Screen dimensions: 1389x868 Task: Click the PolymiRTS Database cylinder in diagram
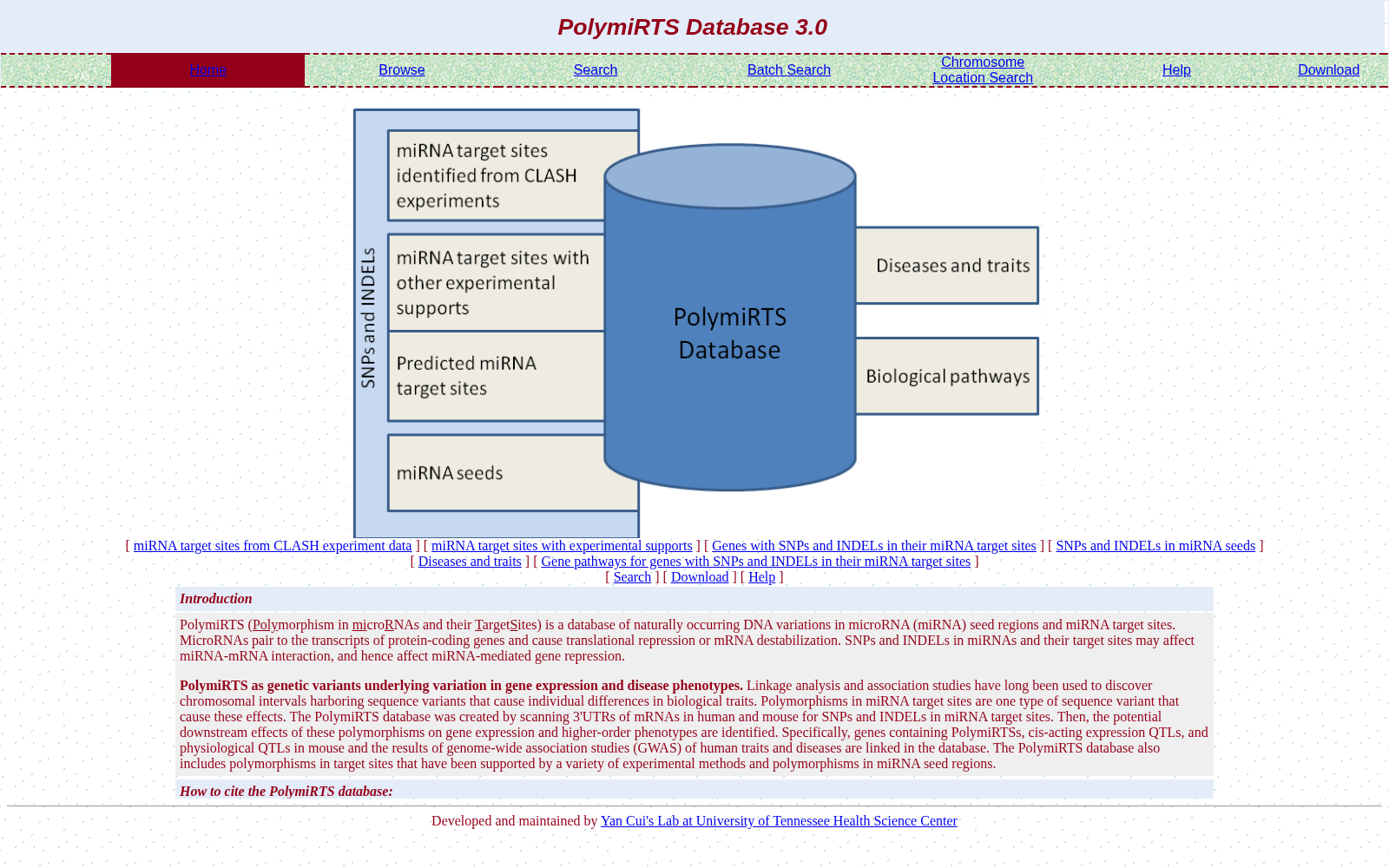pyautogui.click(x=730, y=318)
